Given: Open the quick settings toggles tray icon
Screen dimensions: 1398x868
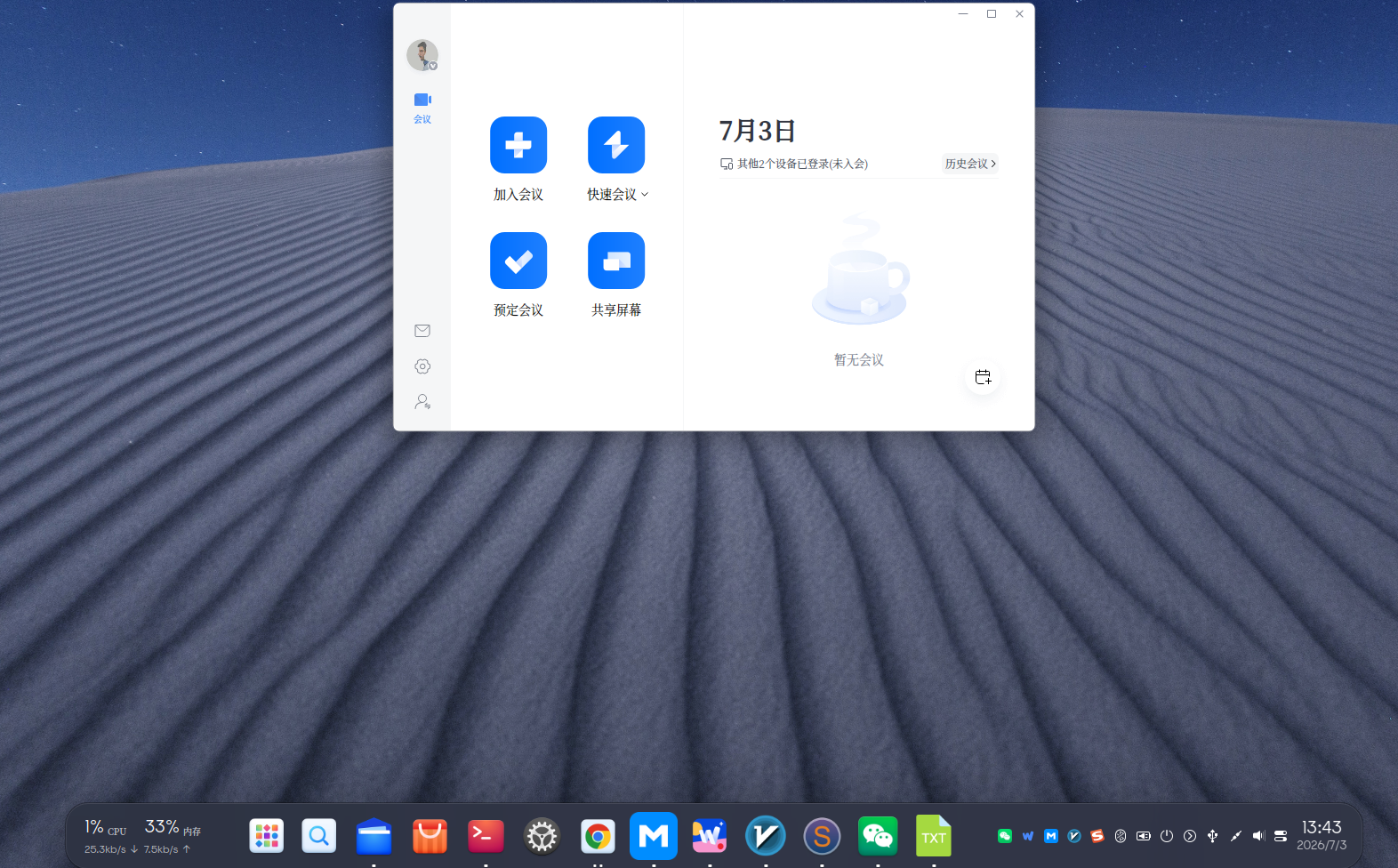Looking at the screenshot, I should click(1281, 836).
